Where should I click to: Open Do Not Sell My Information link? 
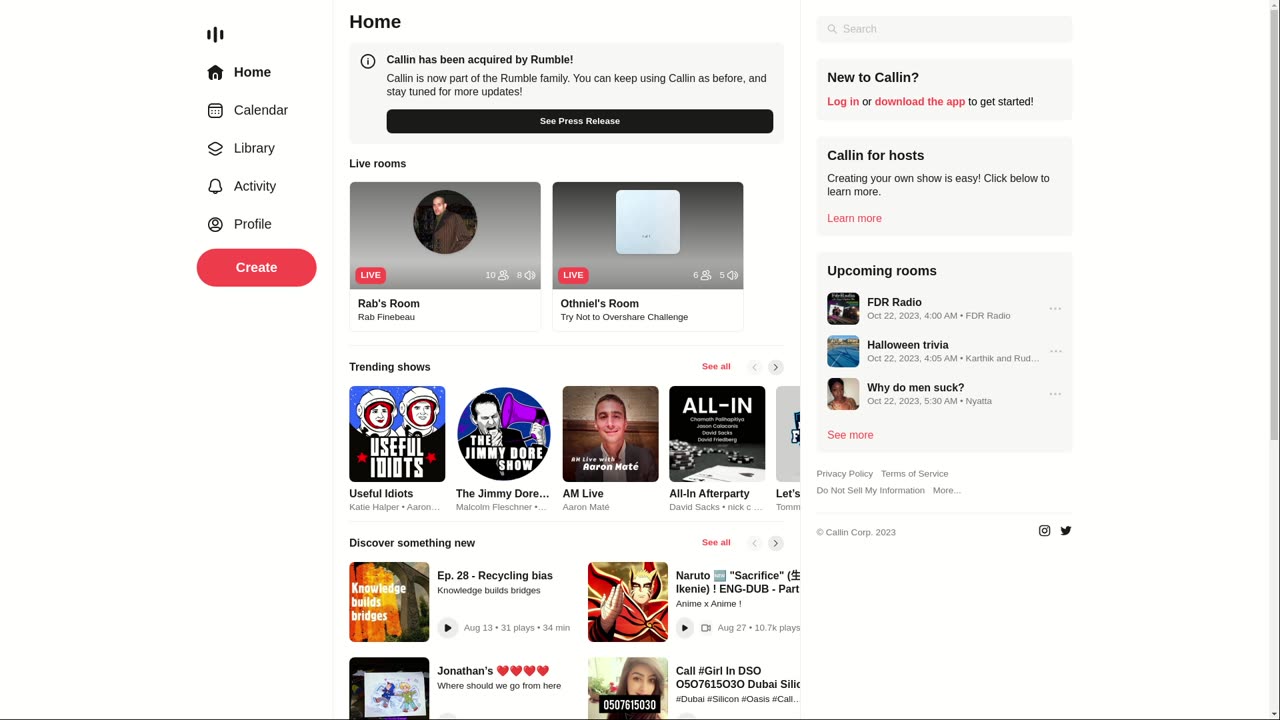(x=870, y=490)
